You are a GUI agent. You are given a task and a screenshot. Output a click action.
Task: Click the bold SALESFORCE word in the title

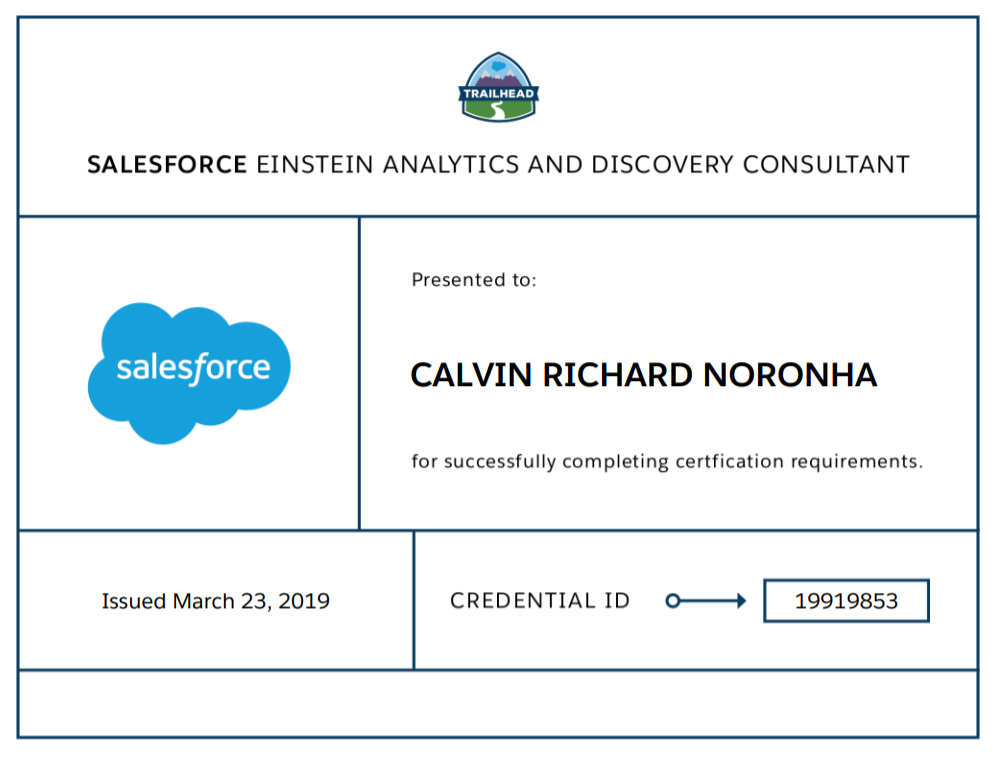coord(167,164)
